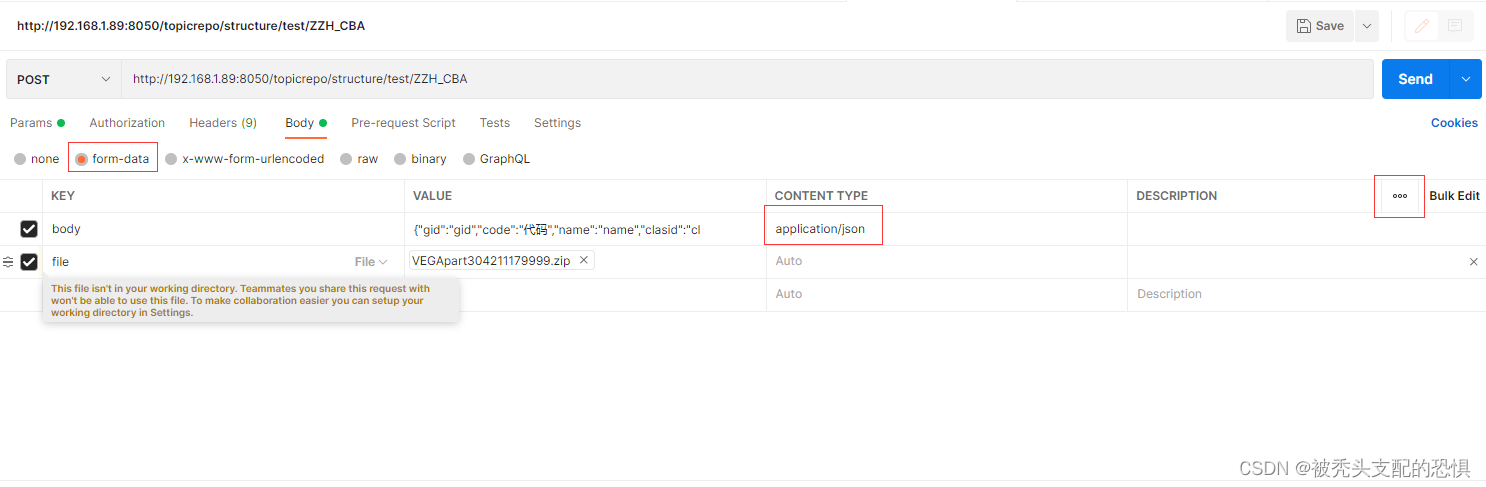This screenshot has width=1486, height=487.
Task: Click the Description field in empty row
Action: pos(1306,294)
